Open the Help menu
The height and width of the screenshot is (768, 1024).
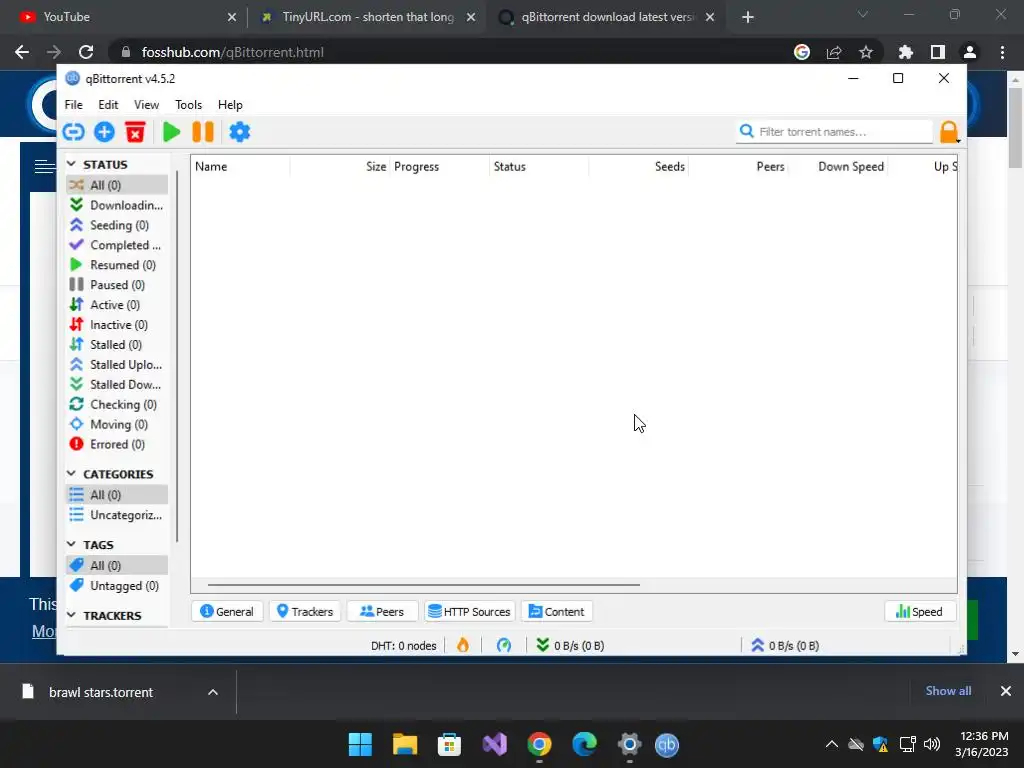[x=230, y=104]
